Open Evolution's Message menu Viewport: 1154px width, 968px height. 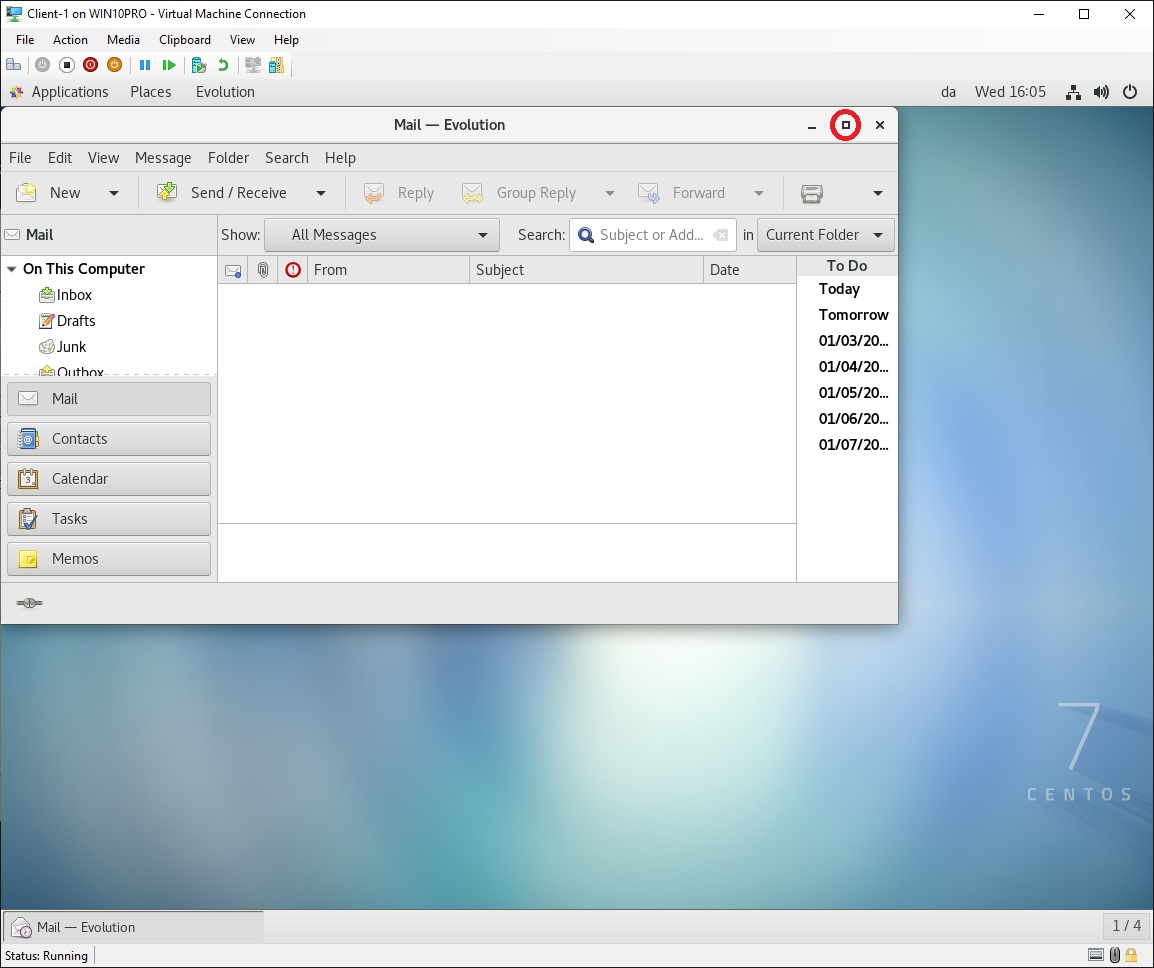coord(163,158)
